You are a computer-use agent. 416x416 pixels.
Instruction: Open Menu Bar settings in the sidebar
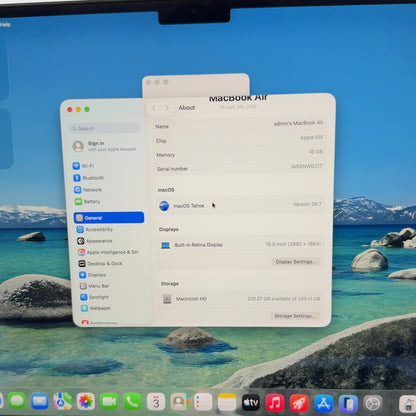coord(95,286)
